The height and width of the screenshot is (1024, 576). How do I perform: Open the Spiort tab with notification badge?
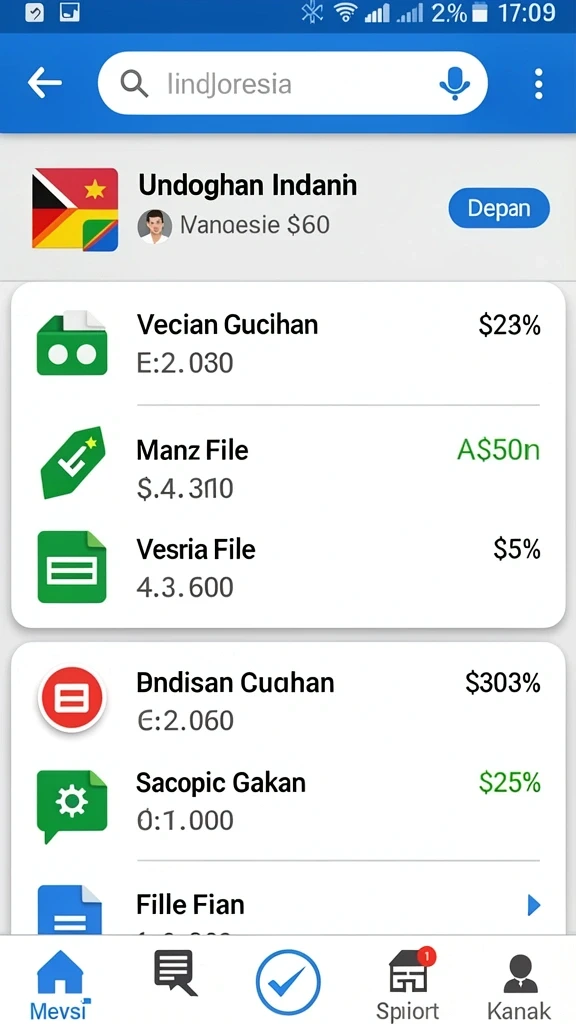pos(409,985)
